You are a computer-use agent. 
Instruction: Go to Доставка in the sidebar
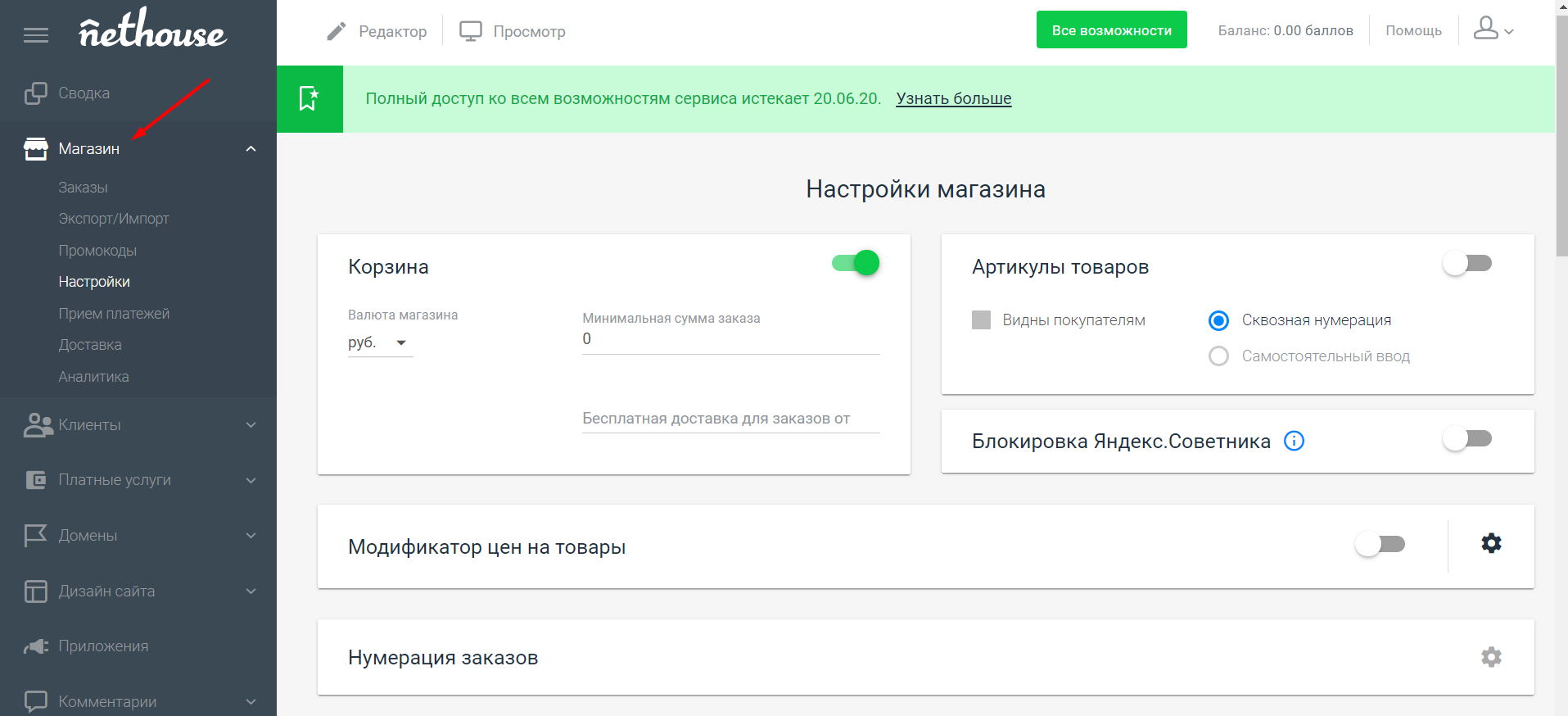click(x=90, y=345)
